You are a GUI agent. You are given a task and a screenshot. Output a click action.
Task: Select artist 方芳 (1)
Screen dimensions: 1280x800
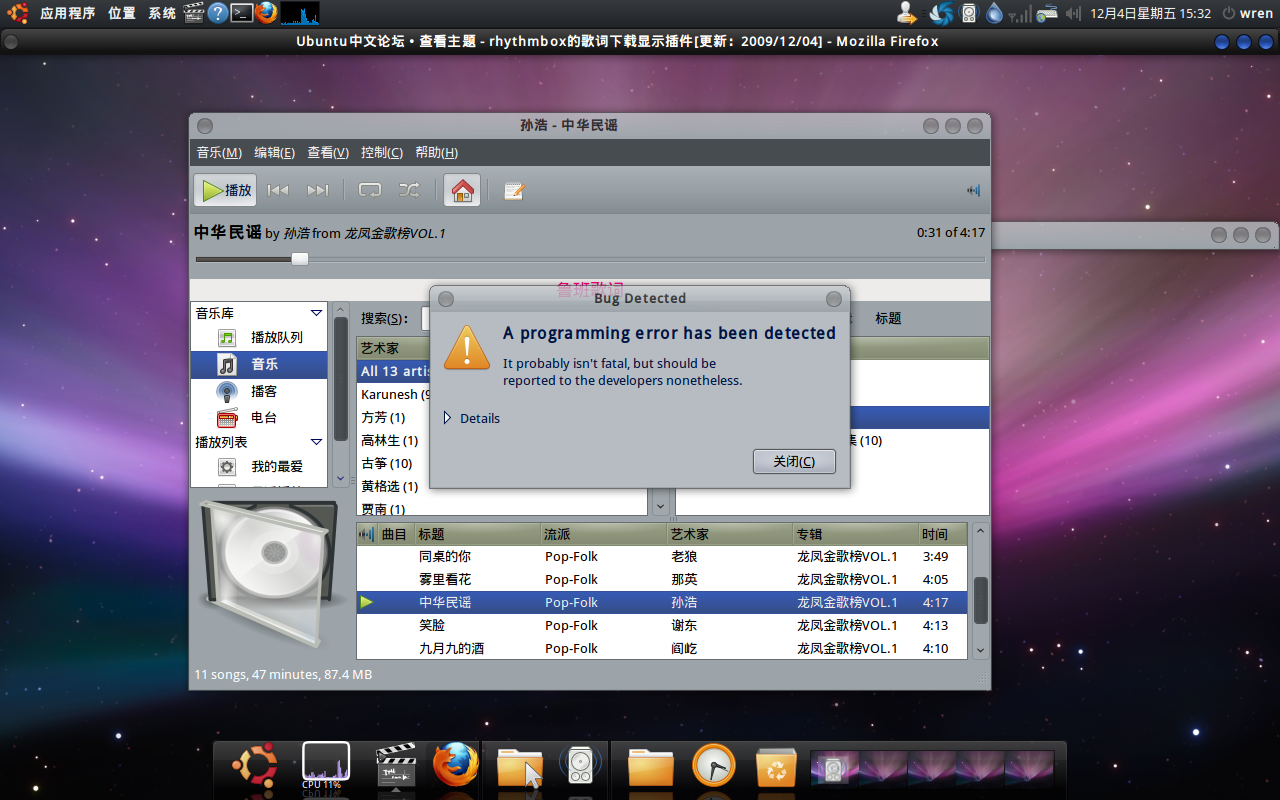(x=394, y=417)
